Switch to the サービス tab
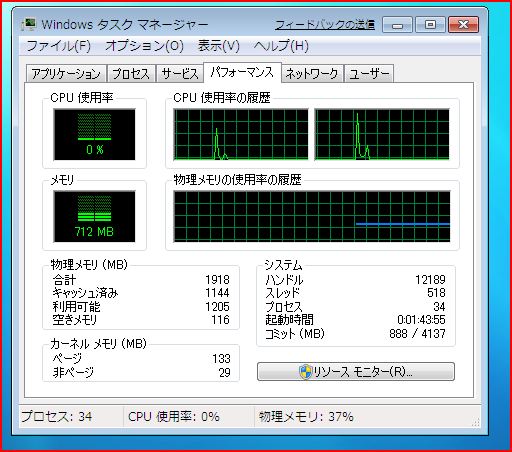Screen dimensions: 512x452 click(x=180, y=73)
